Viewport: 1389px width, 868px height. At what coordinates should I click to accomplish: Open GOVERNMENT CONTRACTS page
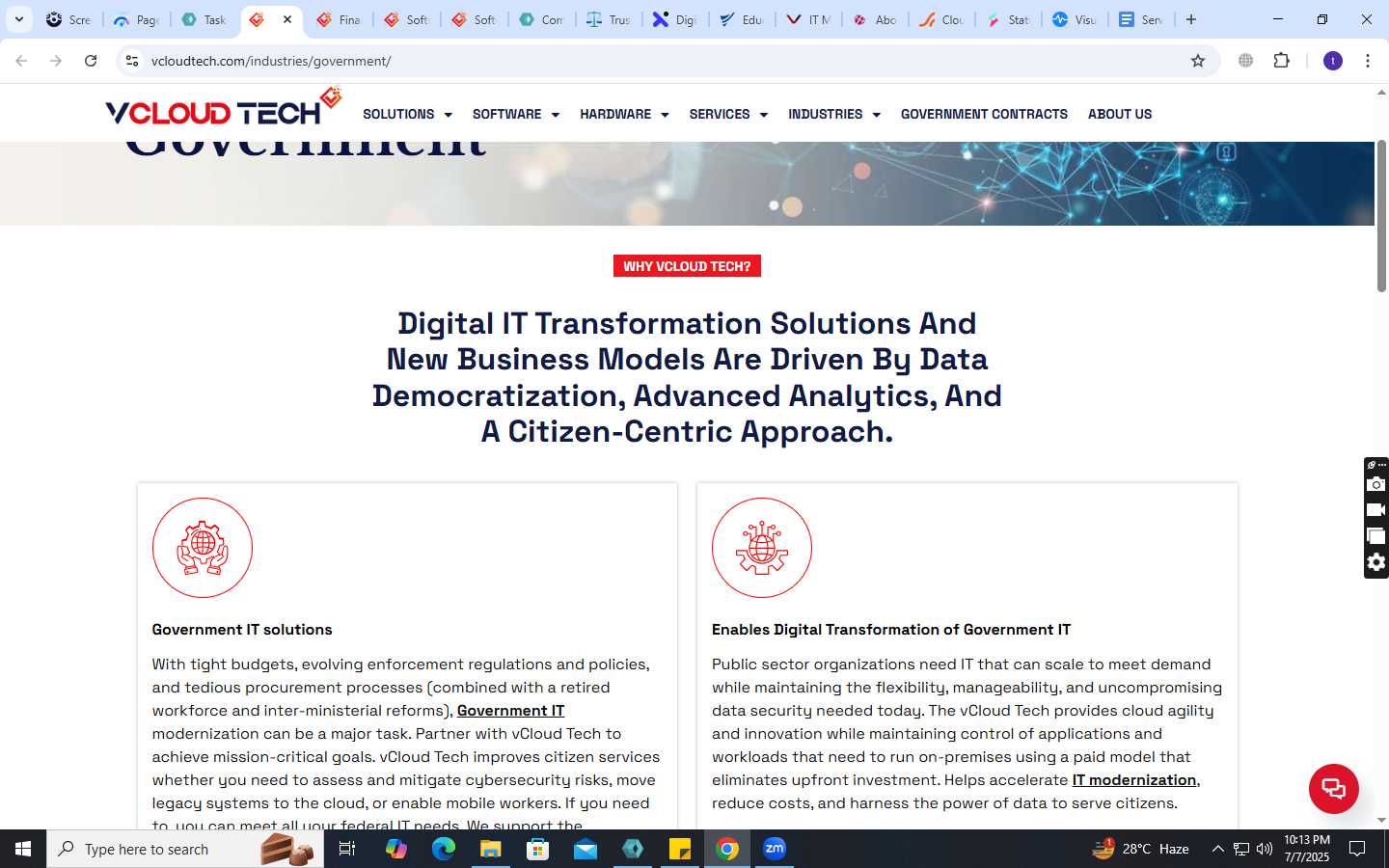pyautogui.click(x=984, y=114)
